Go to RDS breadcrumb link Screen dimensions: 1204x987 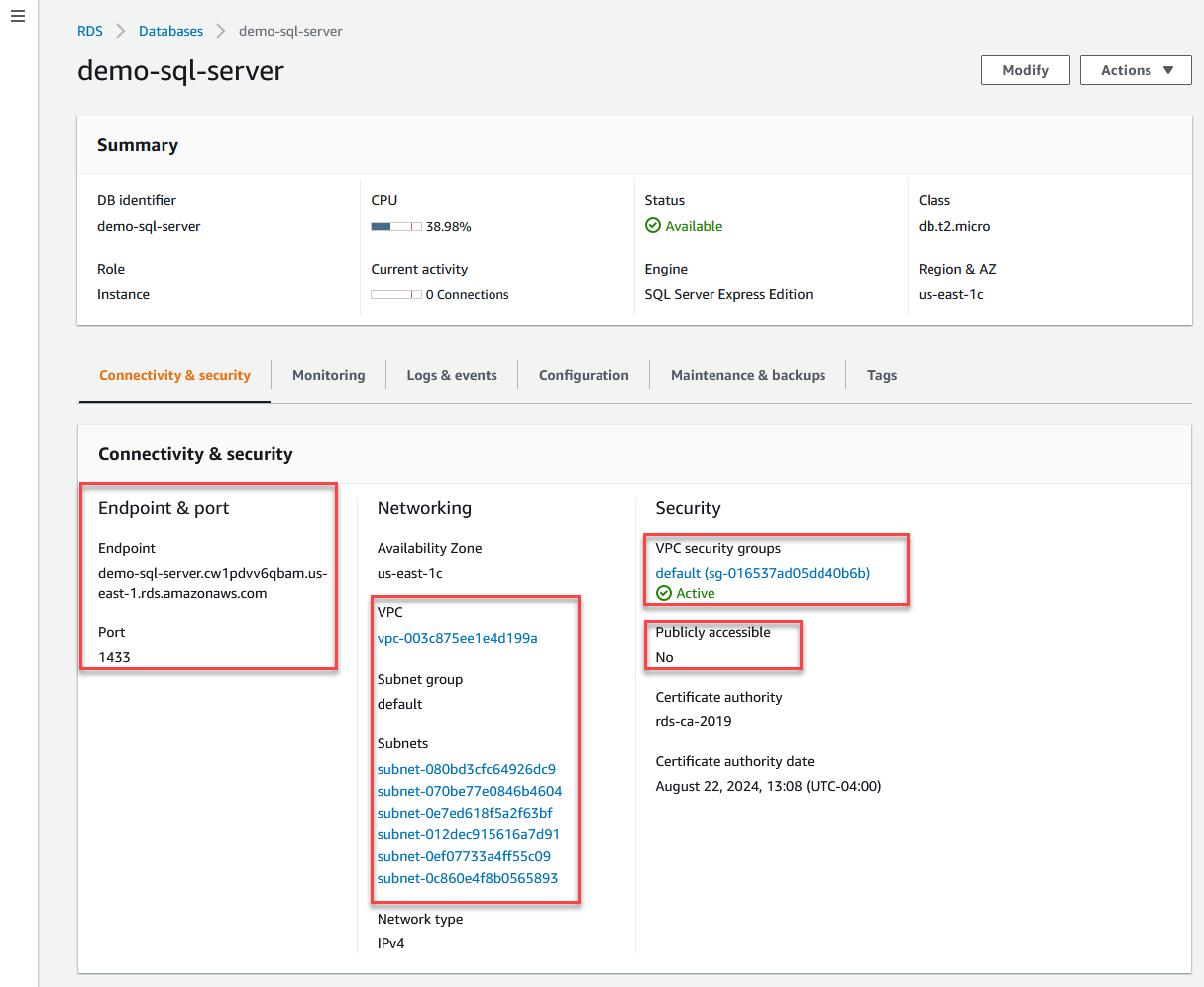90,31
